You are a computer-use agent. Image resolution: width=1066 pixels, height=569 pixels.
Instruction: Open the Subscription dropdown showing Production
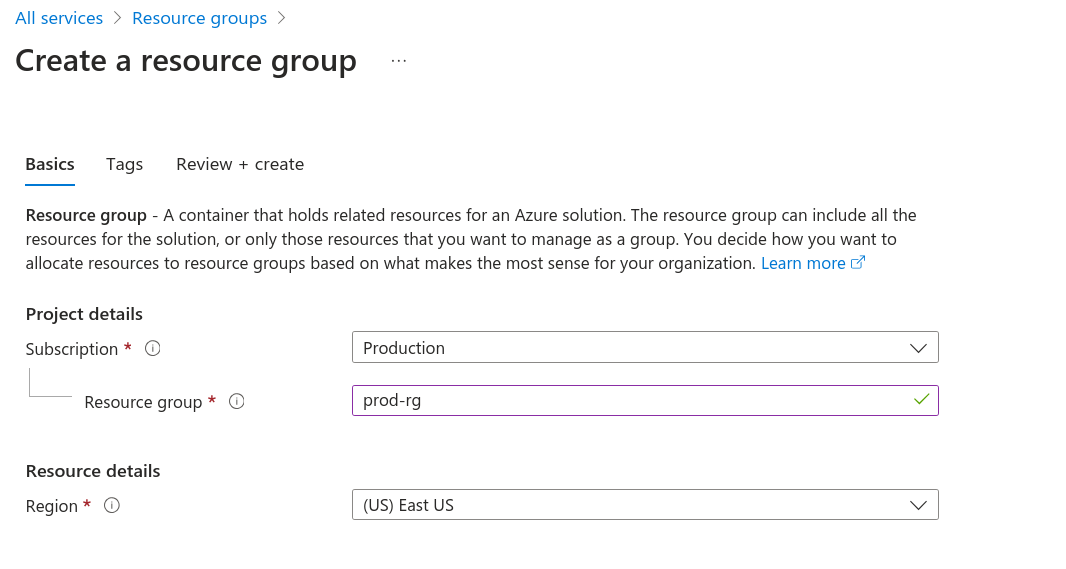pos(644,348)
